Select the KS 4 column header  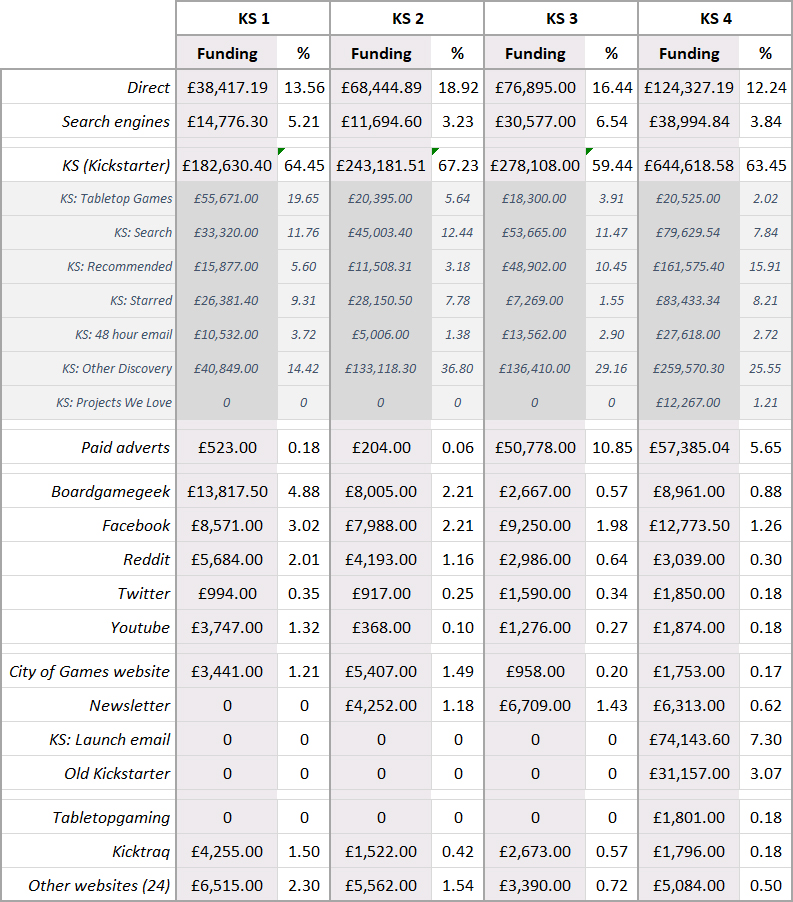(715, 18)
